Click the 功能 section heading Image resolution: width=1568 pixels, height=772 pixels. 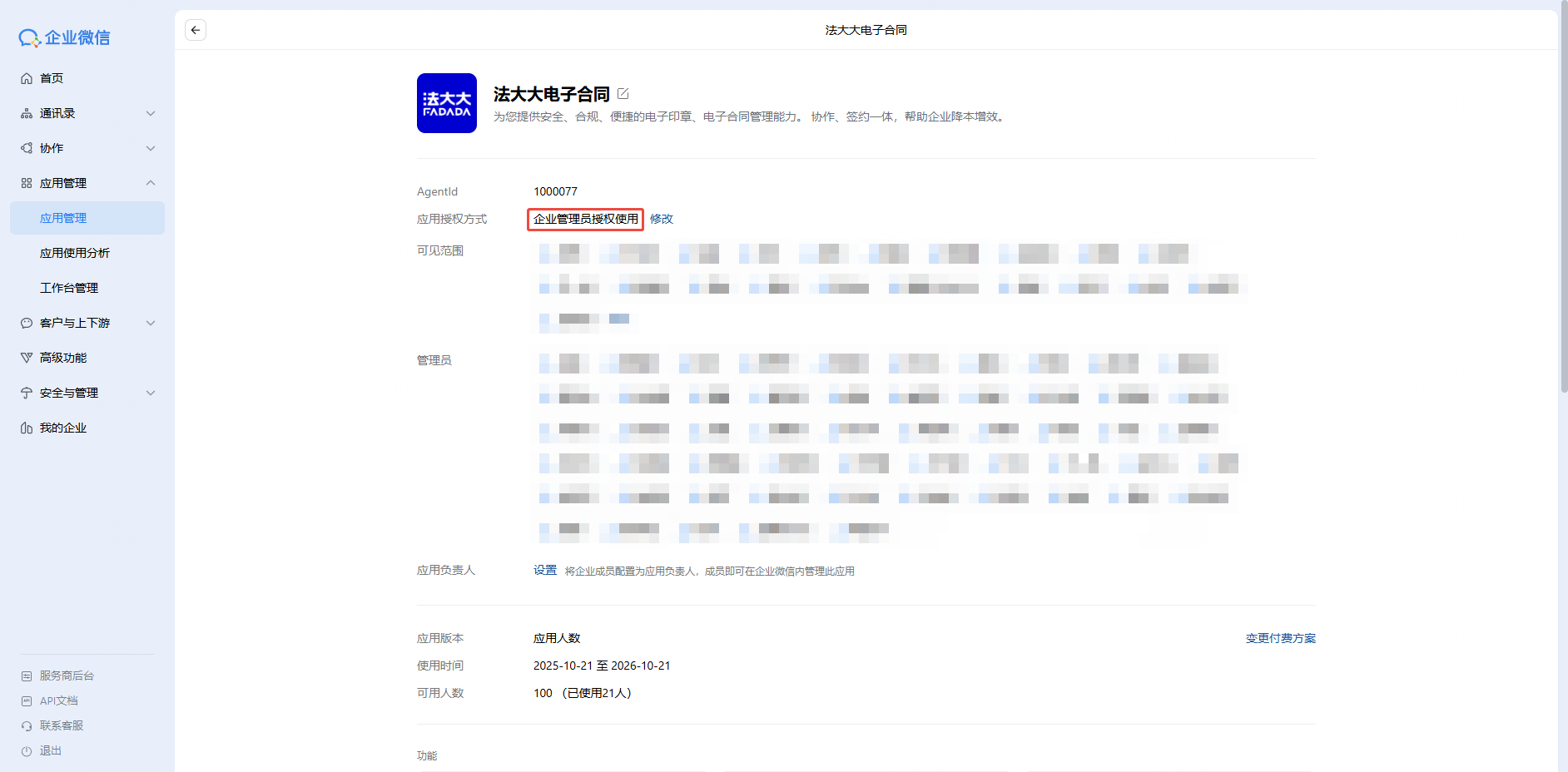[x=427, y=755]
